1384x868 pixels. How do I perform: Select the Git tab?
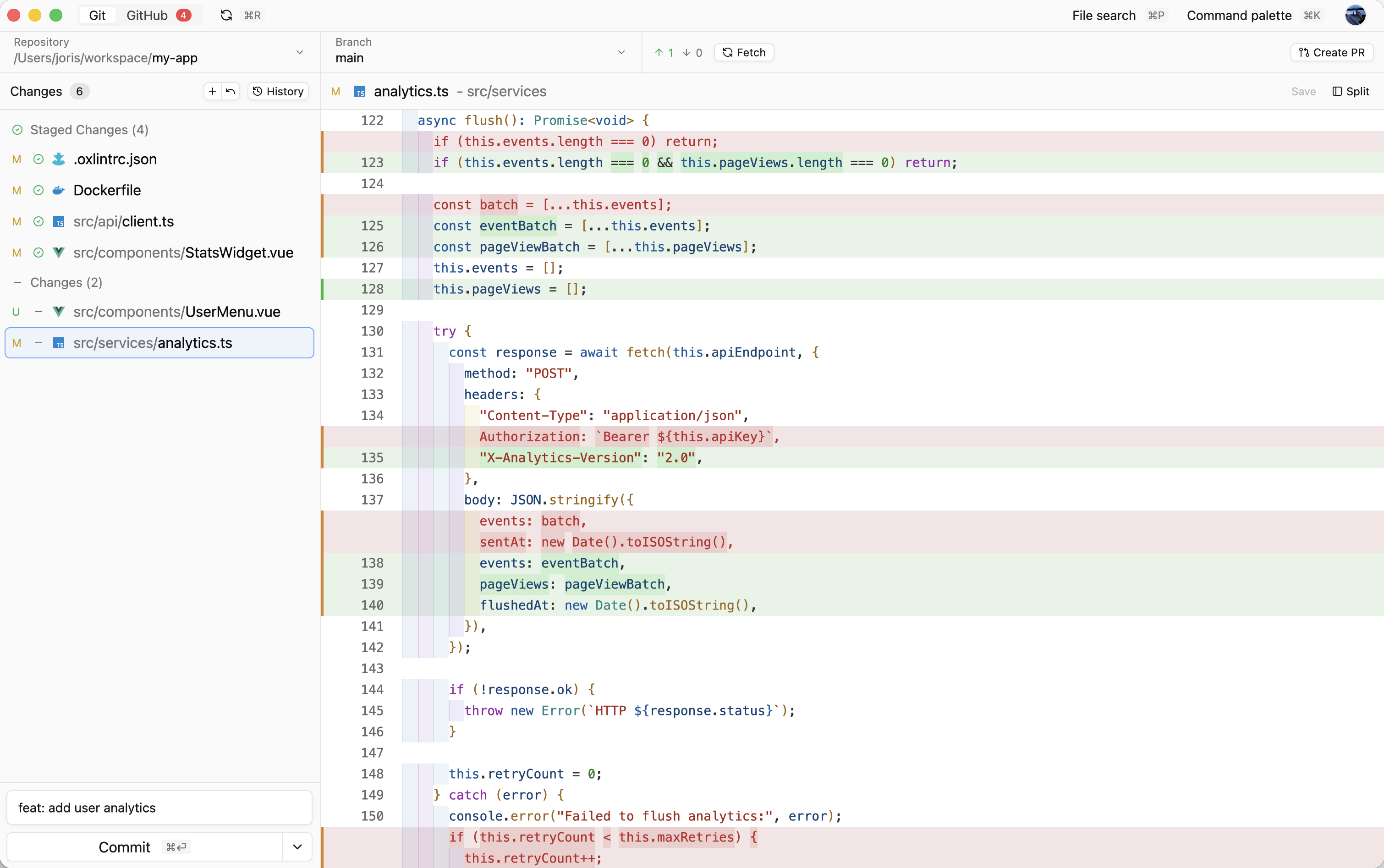click(97, 16)
